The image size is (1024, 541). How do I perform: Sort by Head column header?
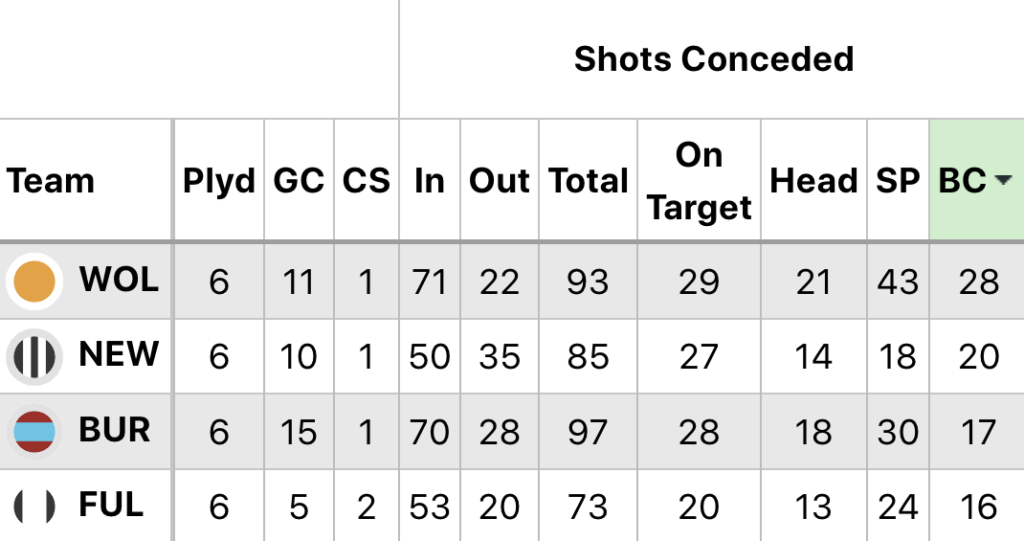pyautogui.click(x=813, y=181)
